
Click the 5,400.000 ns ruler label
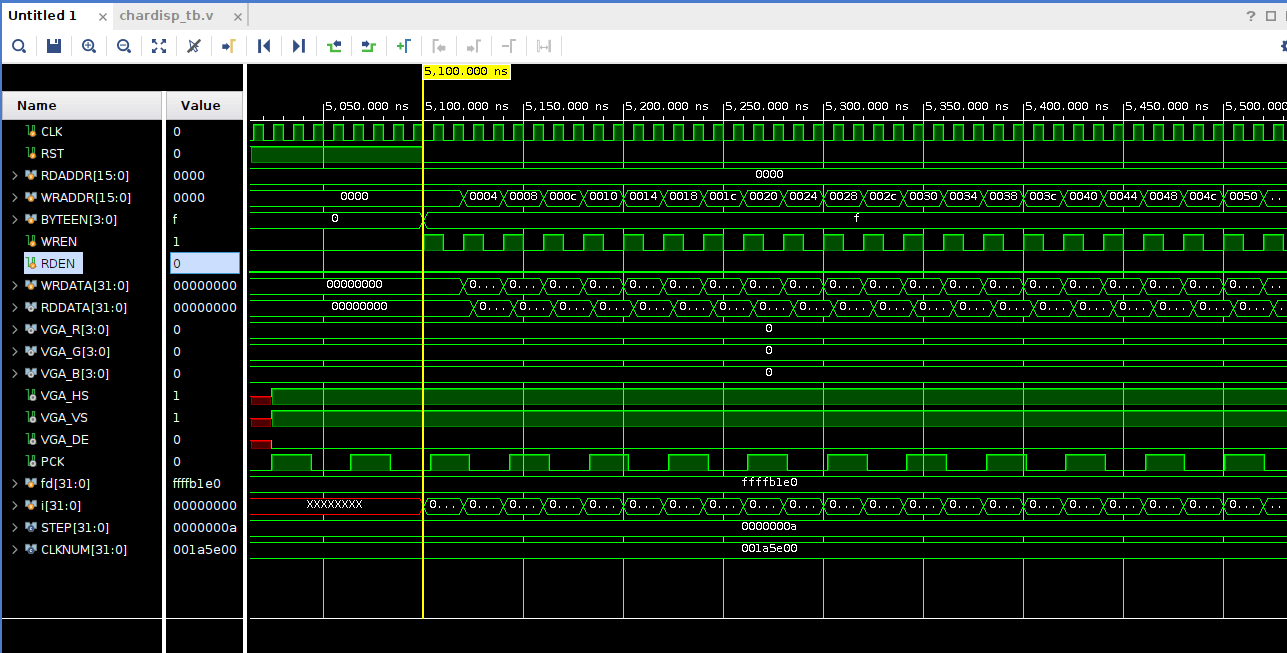[x=1066, y=105]
